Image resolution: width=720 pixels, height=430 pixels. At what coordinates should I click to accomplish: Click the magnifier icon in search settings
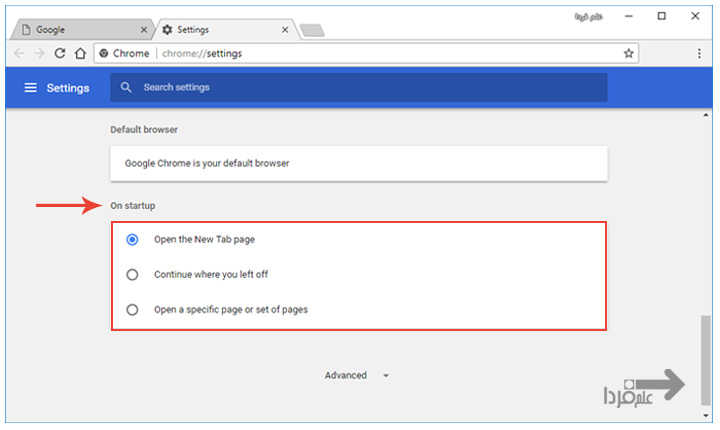126,88
